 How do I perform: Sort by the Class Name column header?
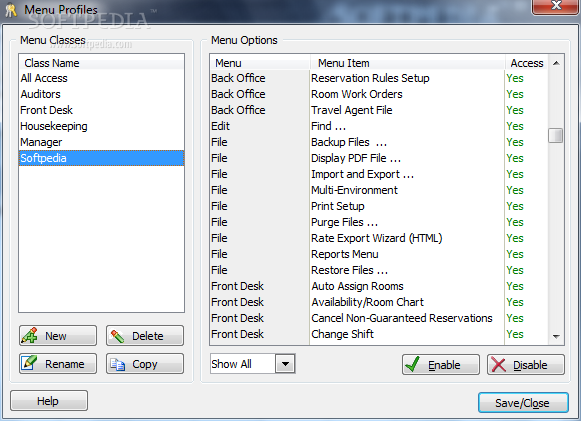101,63
